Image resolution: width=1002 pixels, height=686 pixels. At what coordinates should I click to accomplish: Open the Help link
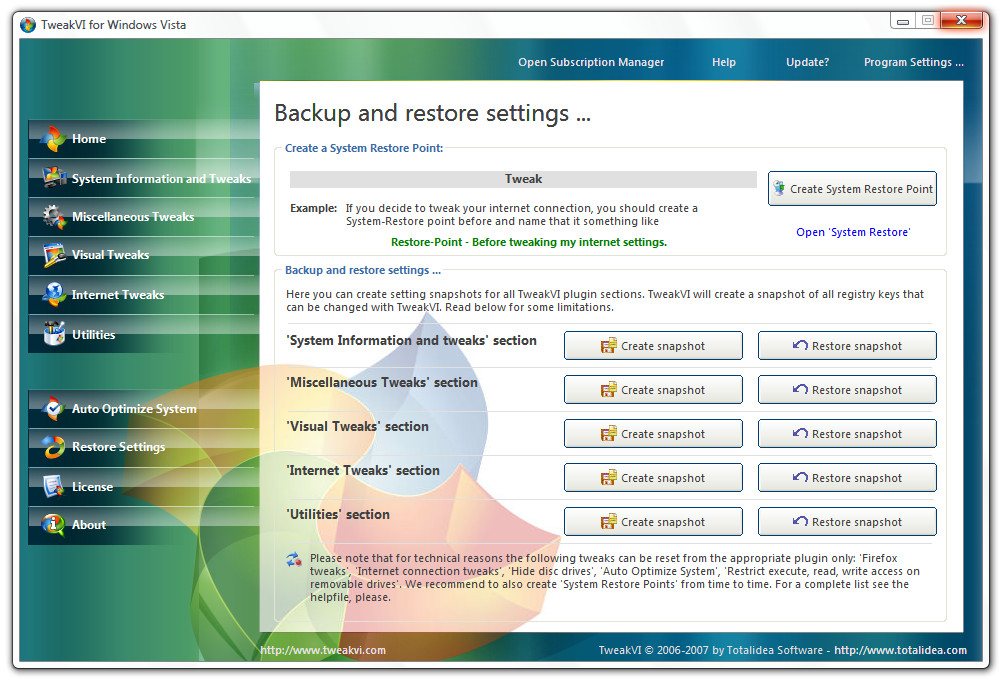(724, 62)
